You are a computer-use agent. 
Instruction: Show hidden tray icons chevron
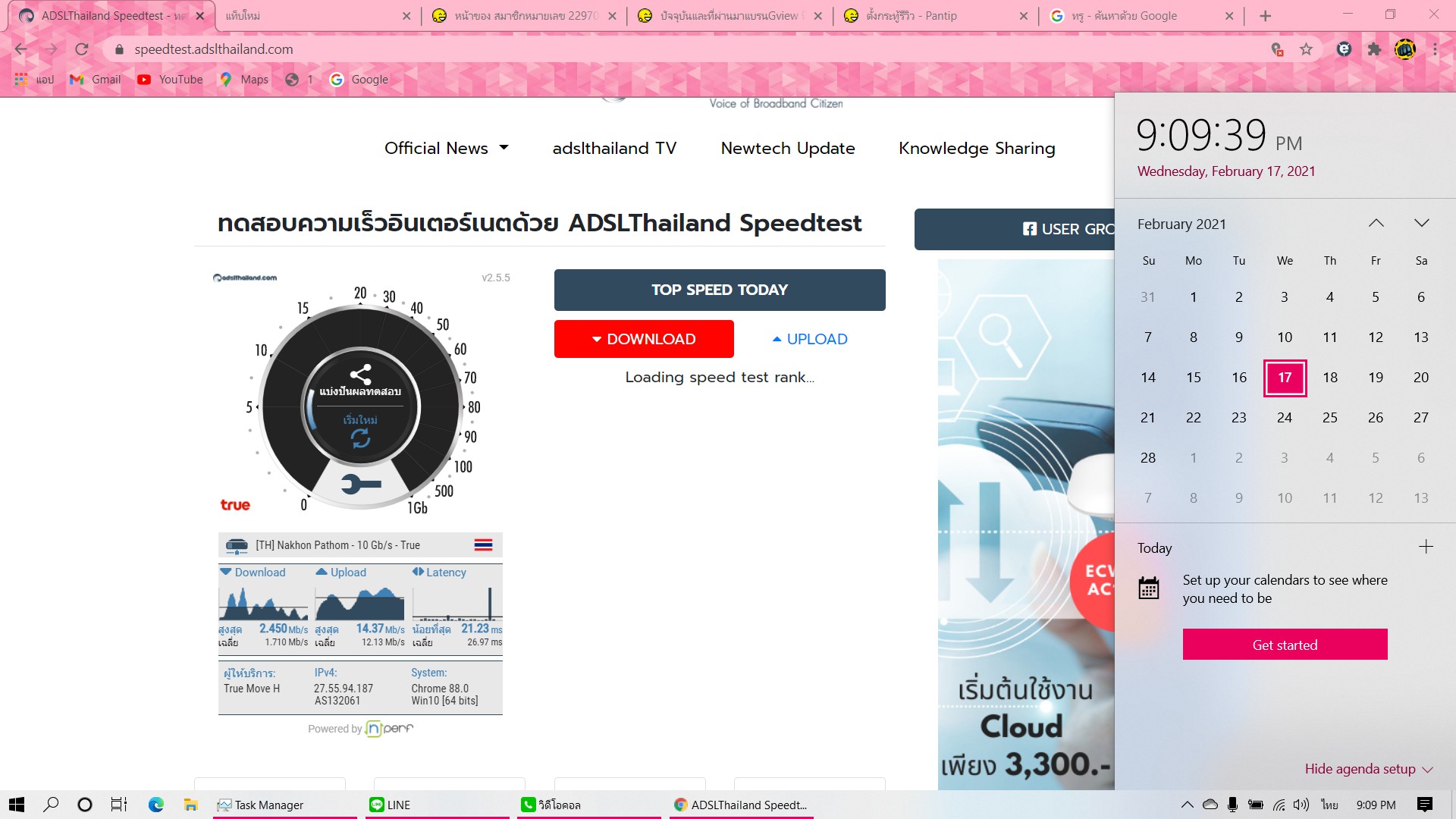1188,805
